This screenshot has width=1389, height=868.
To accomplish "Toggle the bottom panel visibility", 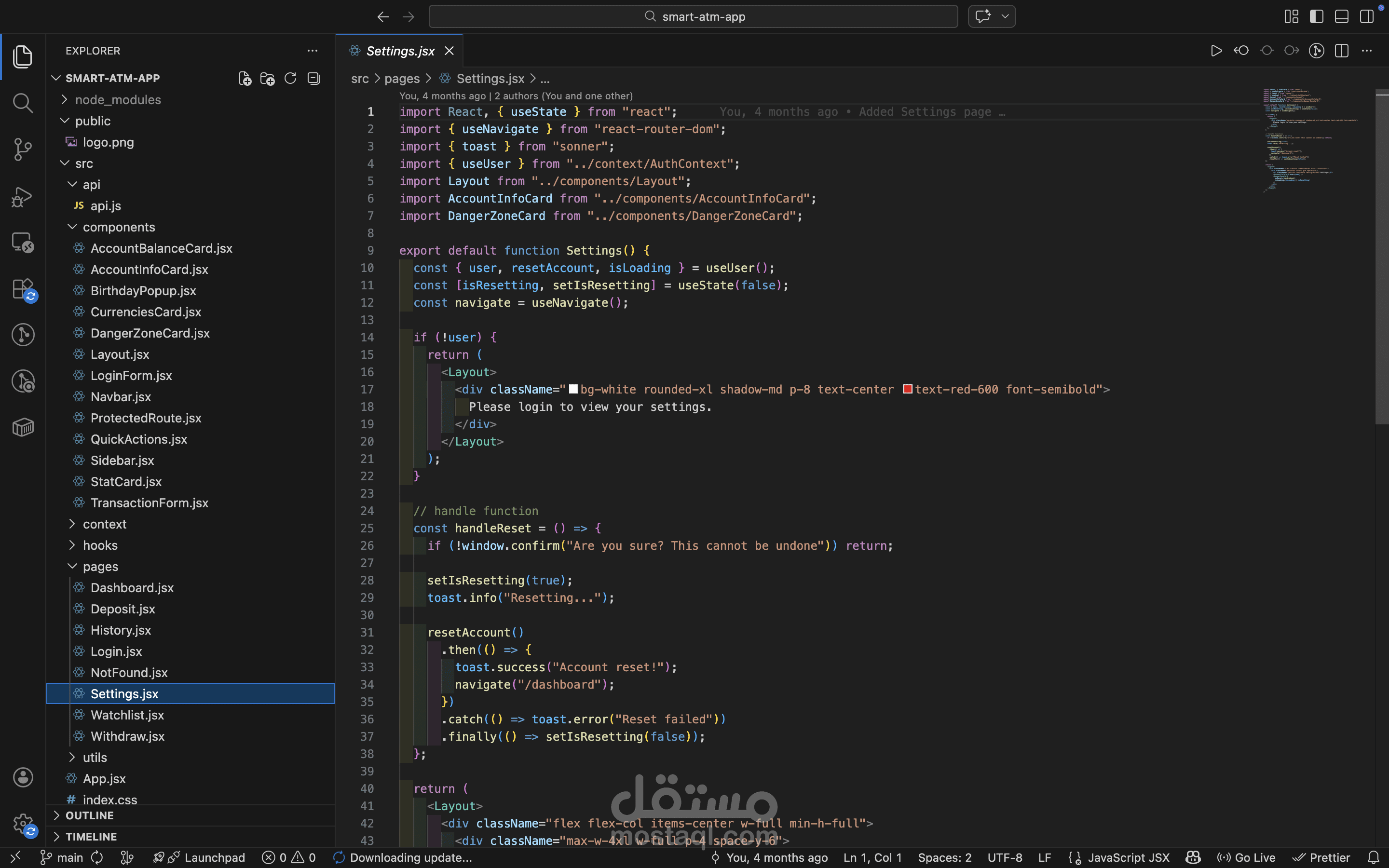I will click(x=1341, y=17).
